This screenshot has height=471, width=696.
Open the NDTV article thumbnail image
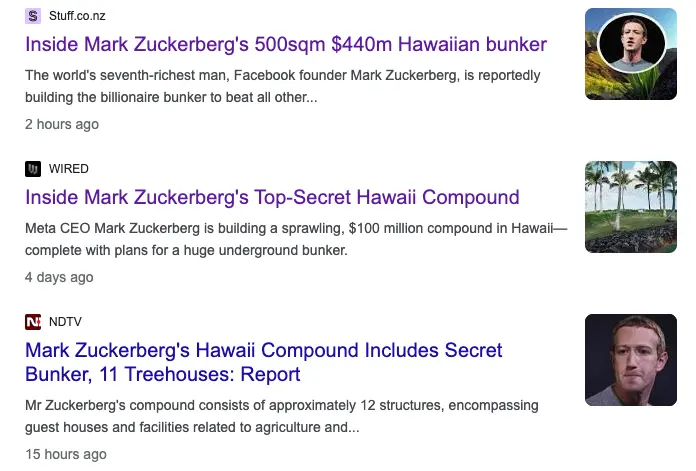[631, 360]
